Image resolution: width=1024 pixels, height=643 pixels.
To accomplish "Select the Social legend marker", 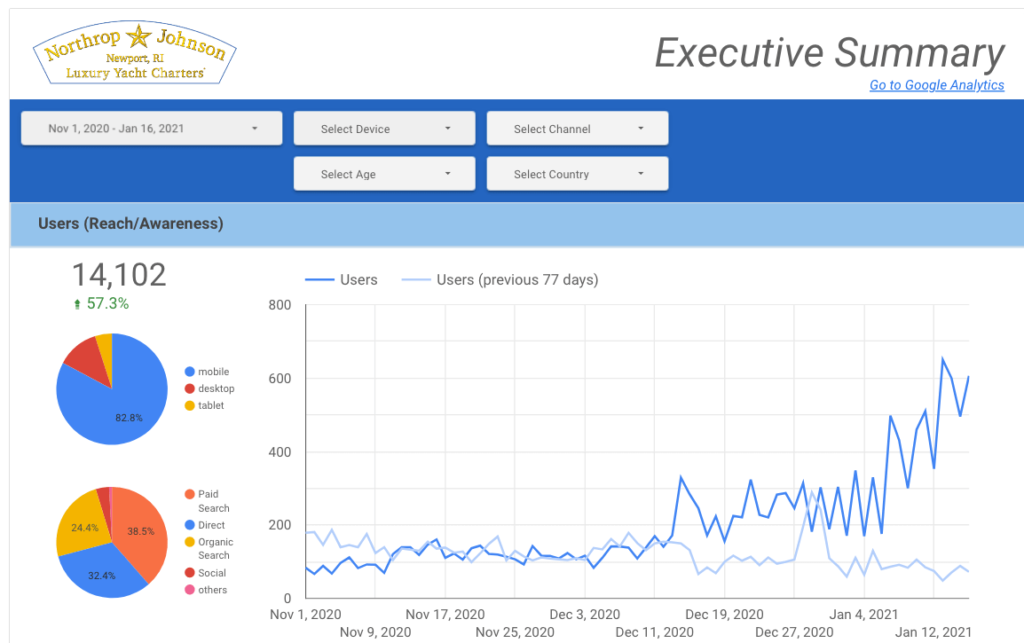I will [x=189, y=573].
